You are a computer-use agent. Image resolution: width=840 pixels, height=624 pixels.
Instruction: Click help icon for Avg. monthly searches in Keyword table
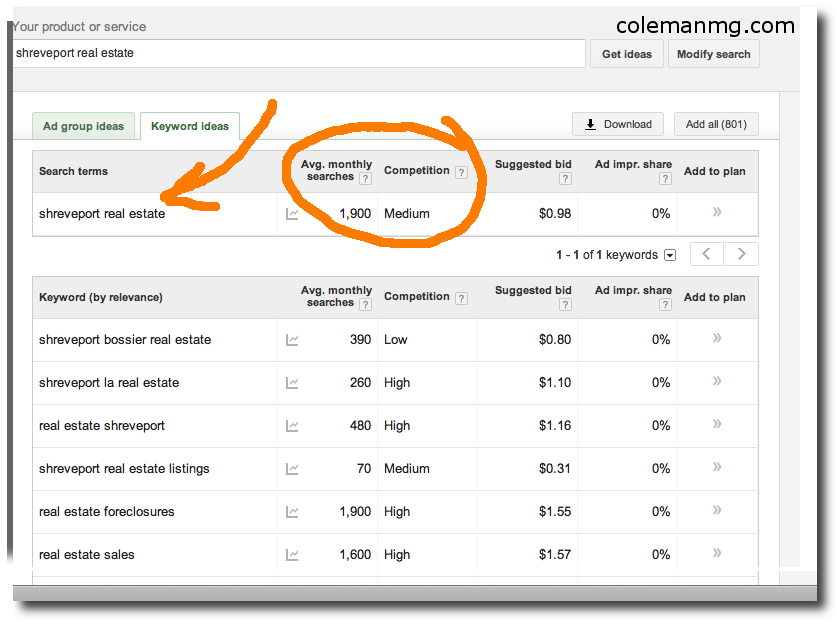tap(365, 304)
